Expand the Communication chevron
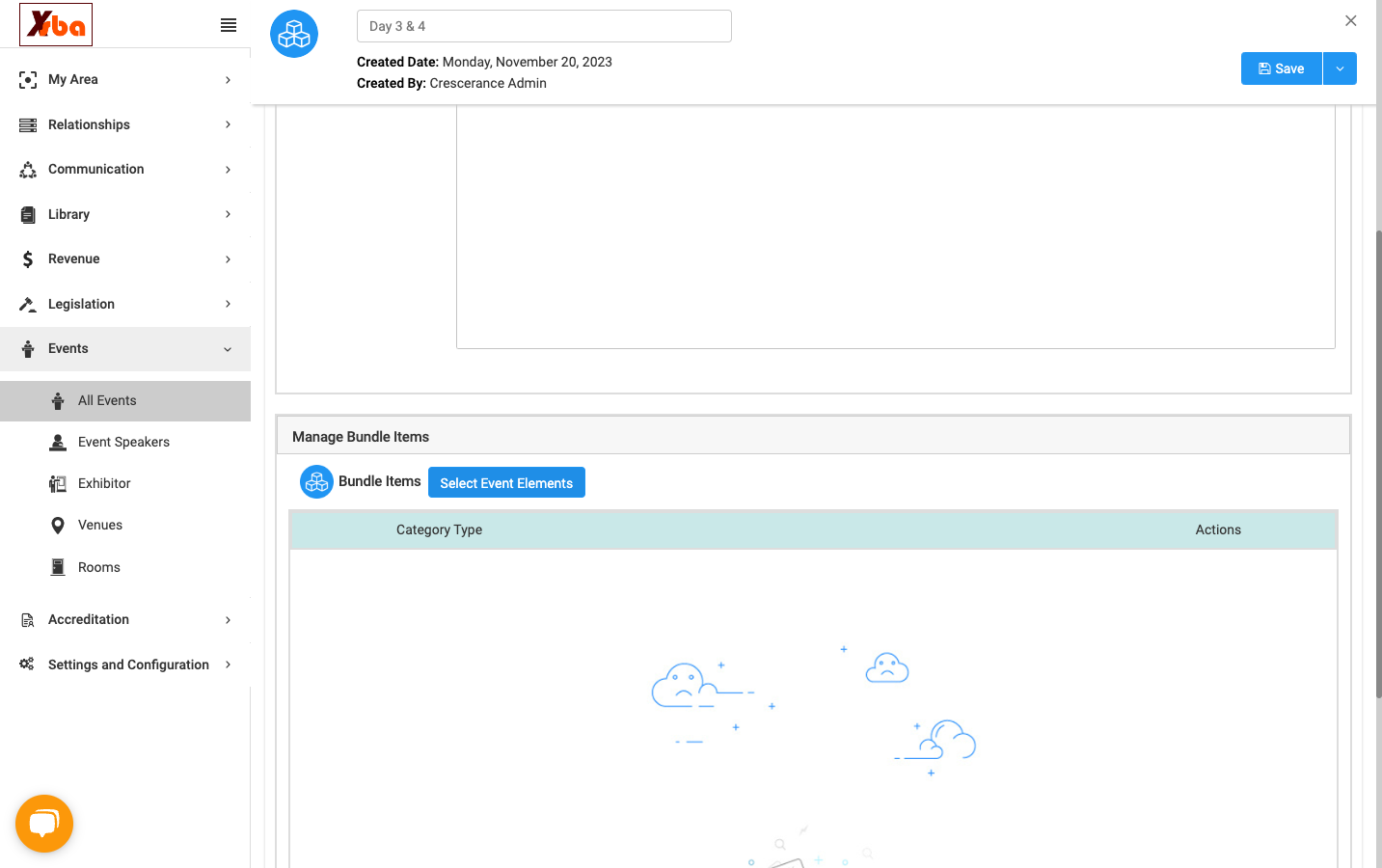 (228, 170)
